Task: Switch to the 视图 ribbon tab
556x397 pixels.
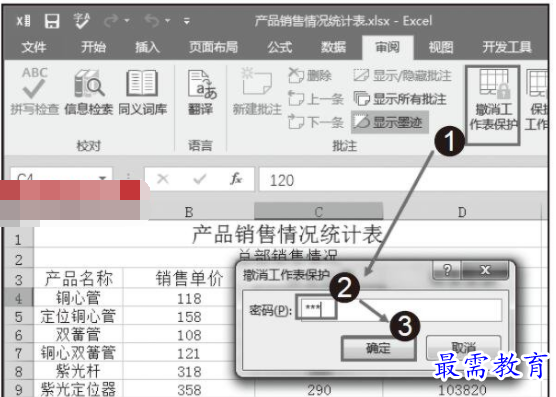Action: pyautogui.click(x=441, y=47)
